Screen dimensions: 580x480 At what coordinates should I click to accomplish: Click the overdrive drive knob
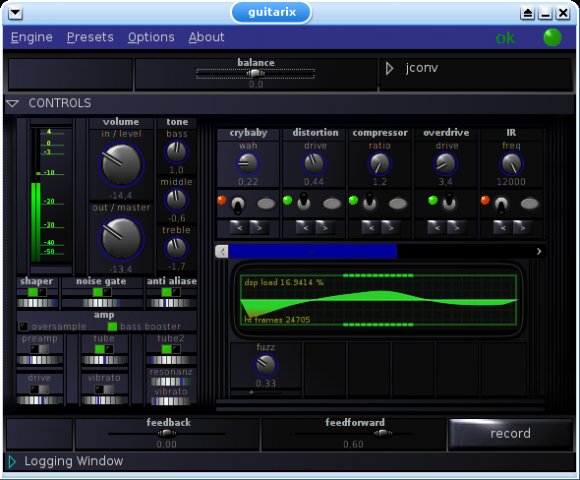[445, 163]
